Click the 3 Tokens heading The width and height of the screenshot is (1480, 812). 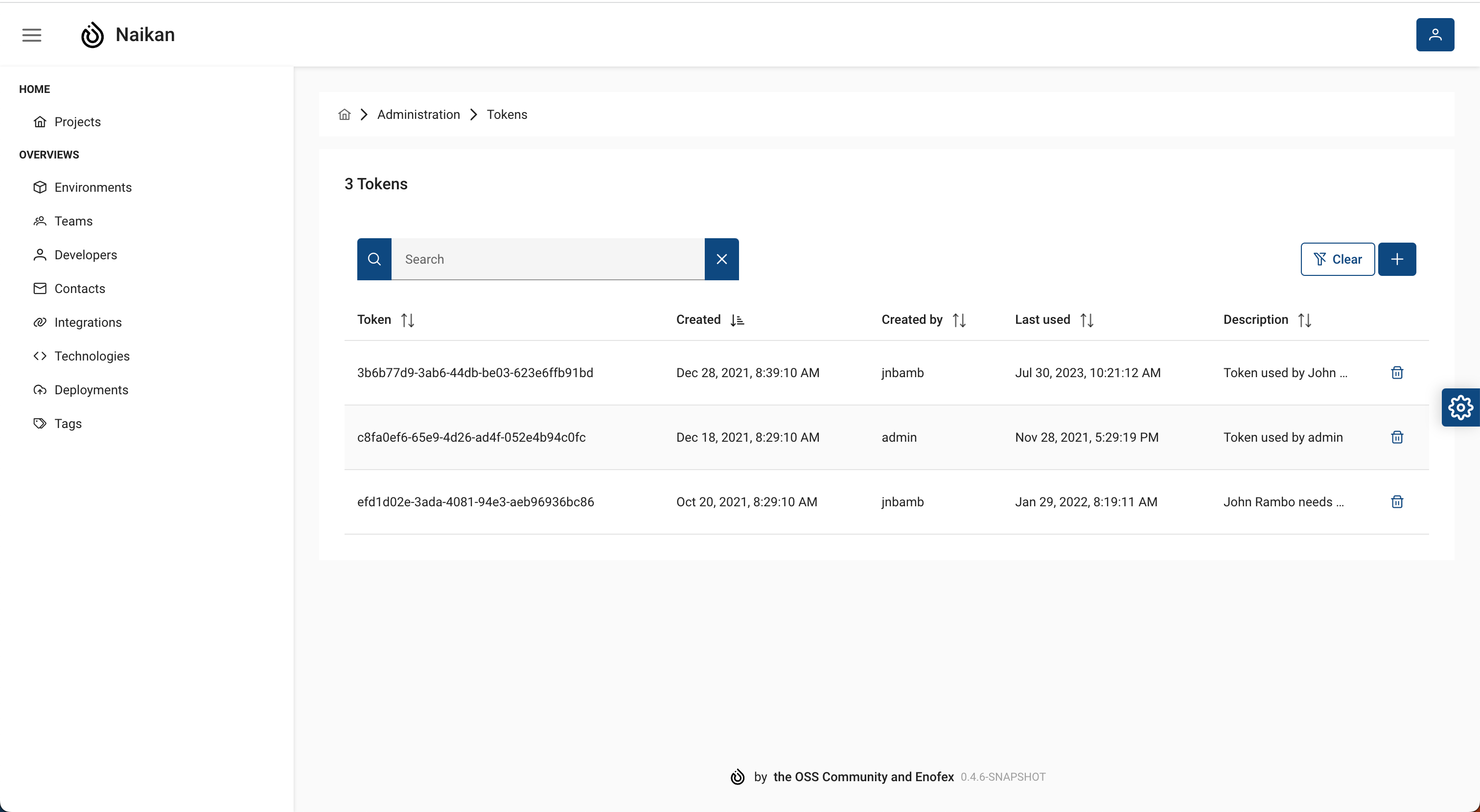[376, 184]
